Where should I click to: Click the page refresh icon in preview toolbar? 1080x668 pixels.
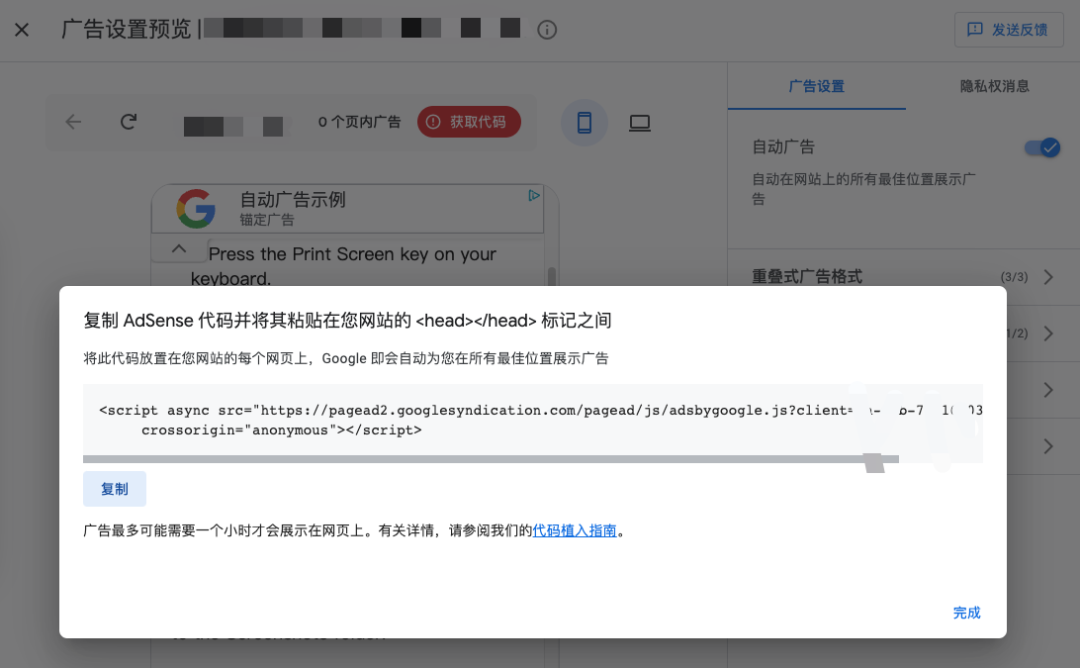128,121
